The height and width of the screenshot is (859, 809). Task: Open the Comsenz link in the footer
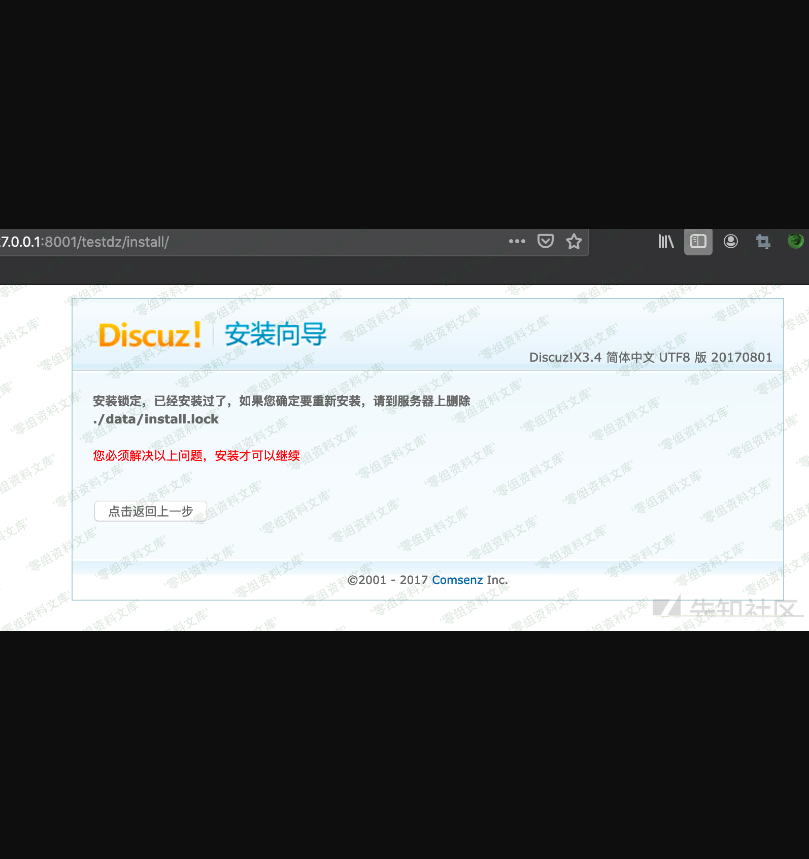(x=457, y=580)
